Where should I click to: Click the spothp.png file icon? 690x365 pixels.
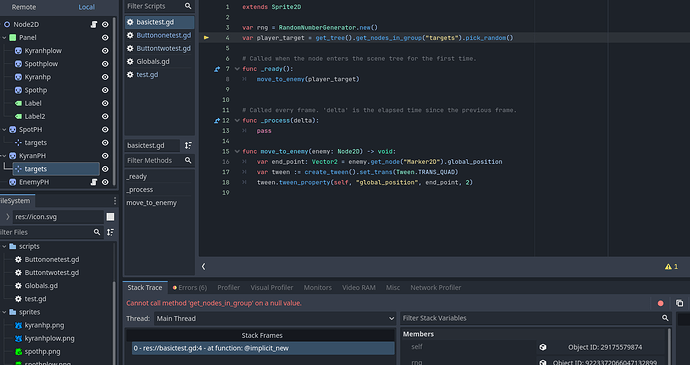[x=18, y=352]
